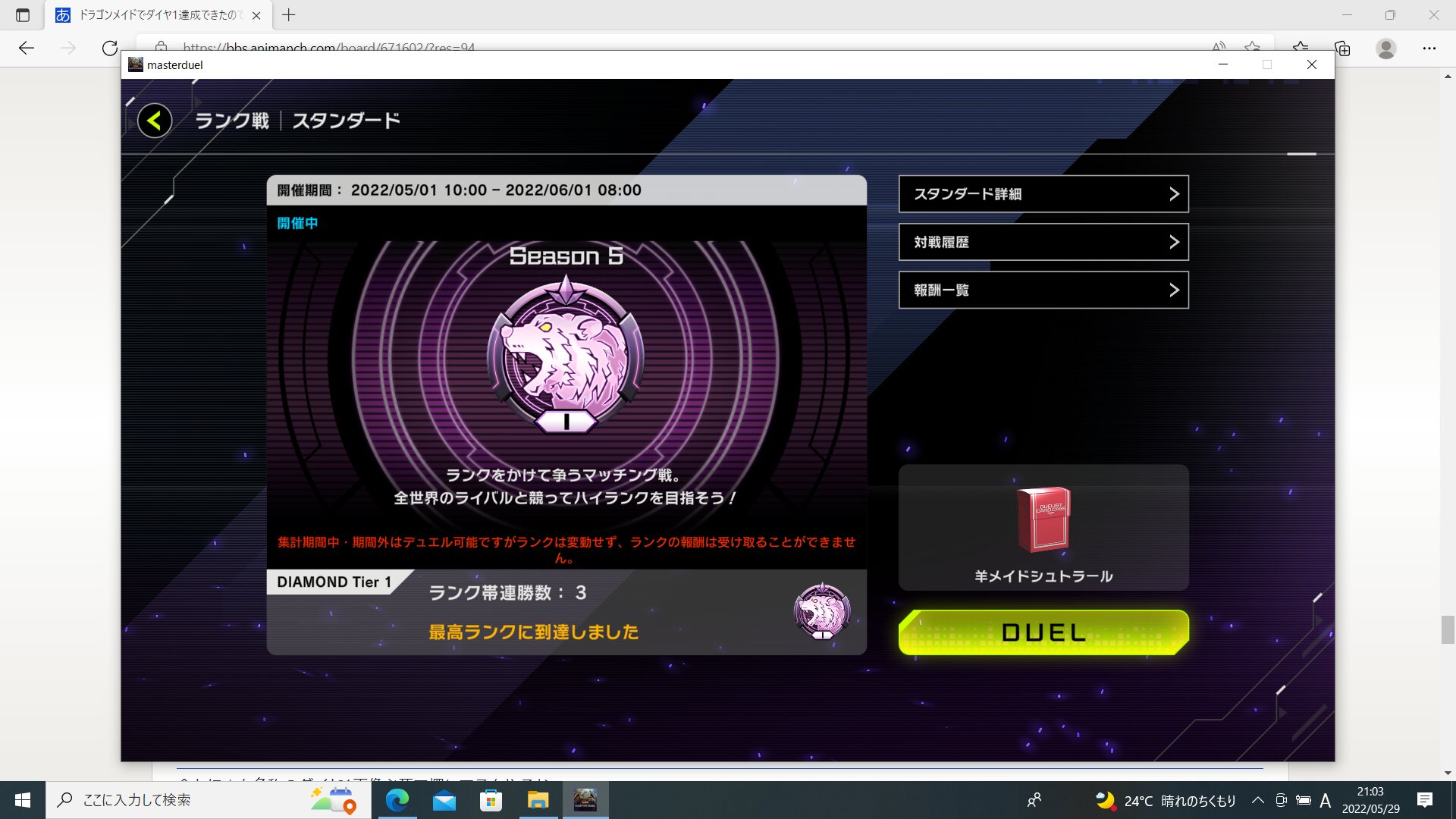1456x819 pixels.
Task: Open the Mail app in taskbar
Action: point(444,800)
